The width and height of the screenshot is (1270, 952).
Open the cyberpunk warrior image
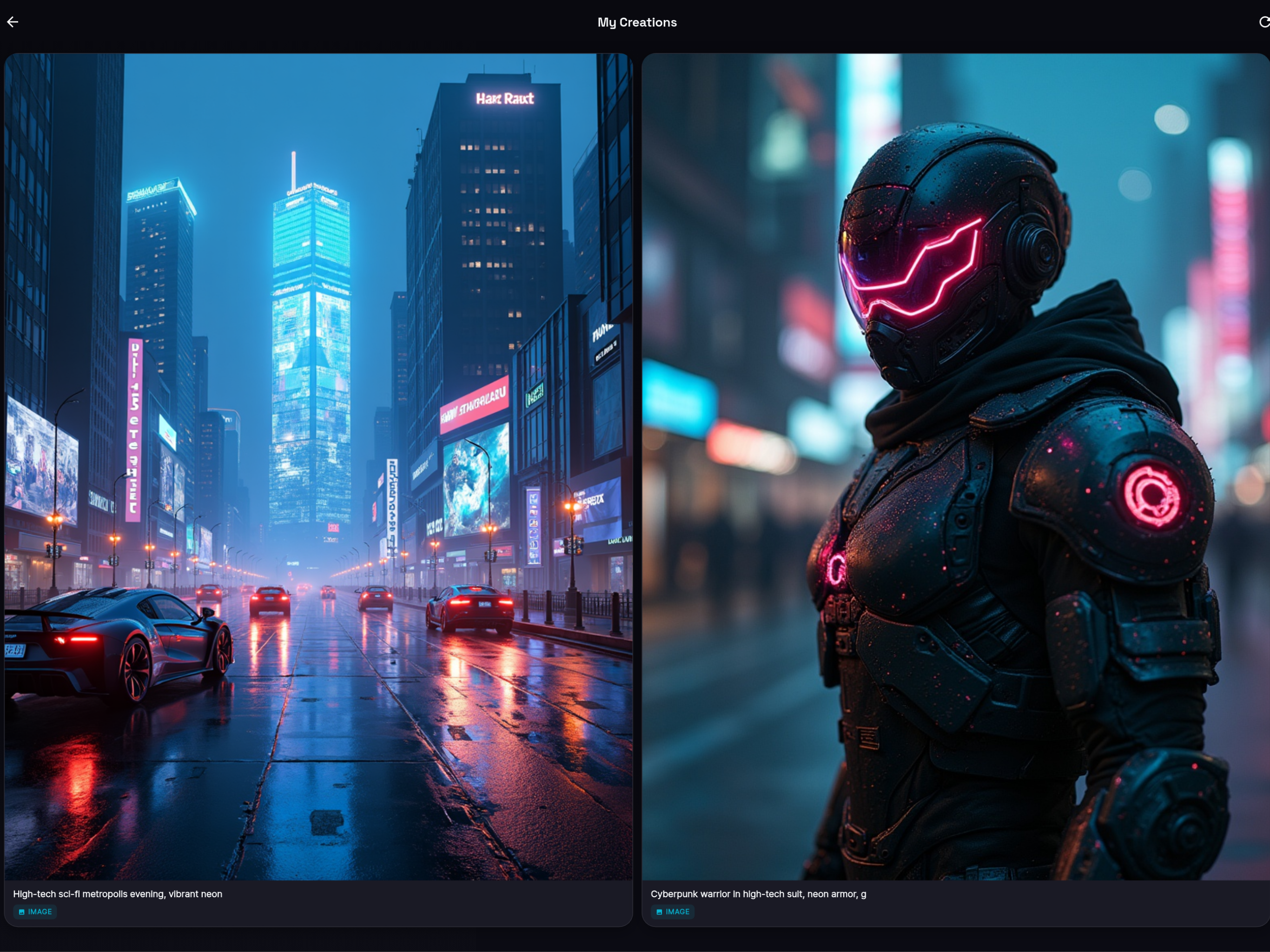955,467
